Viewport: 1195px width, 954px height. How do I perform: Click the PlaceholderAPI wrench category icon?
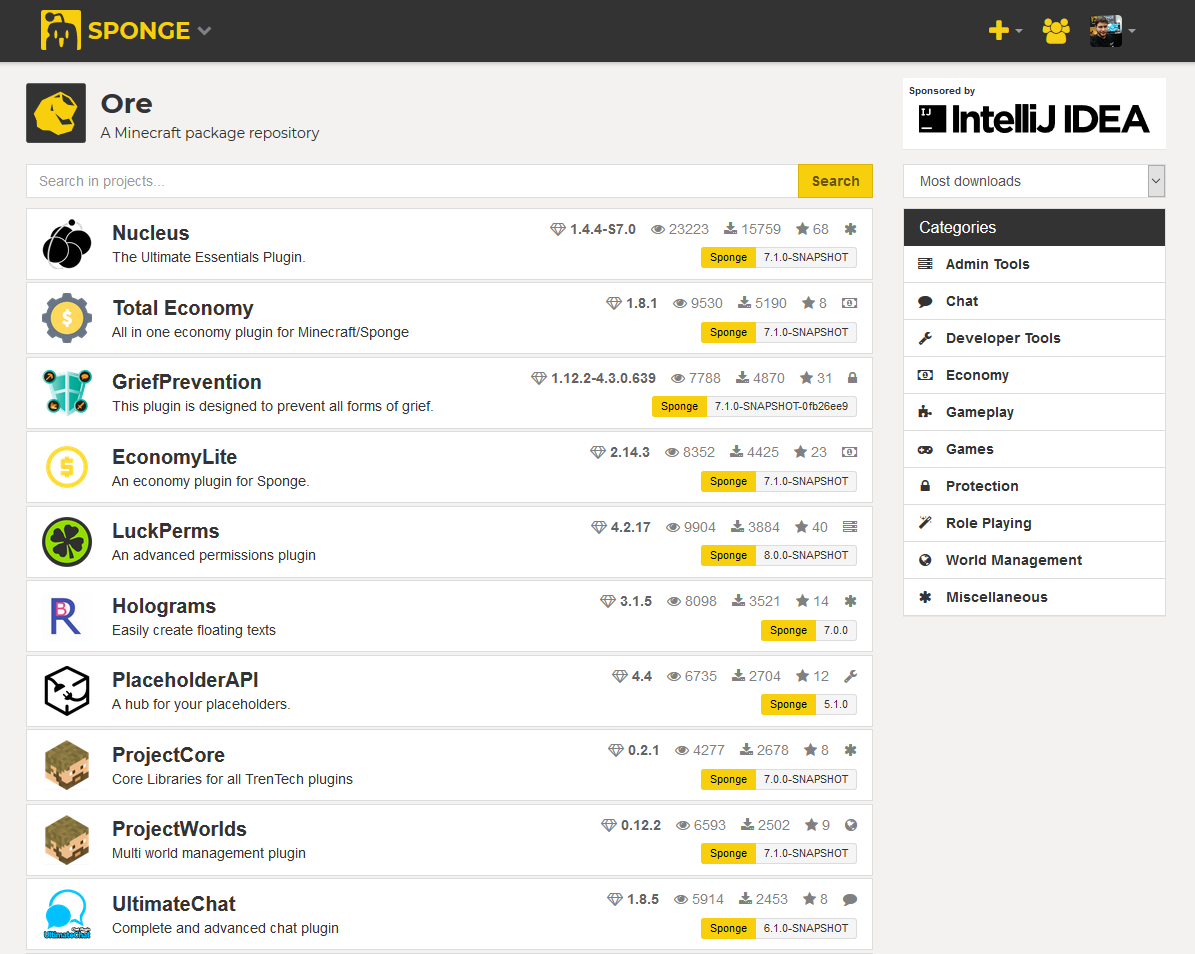pos(851,676)
